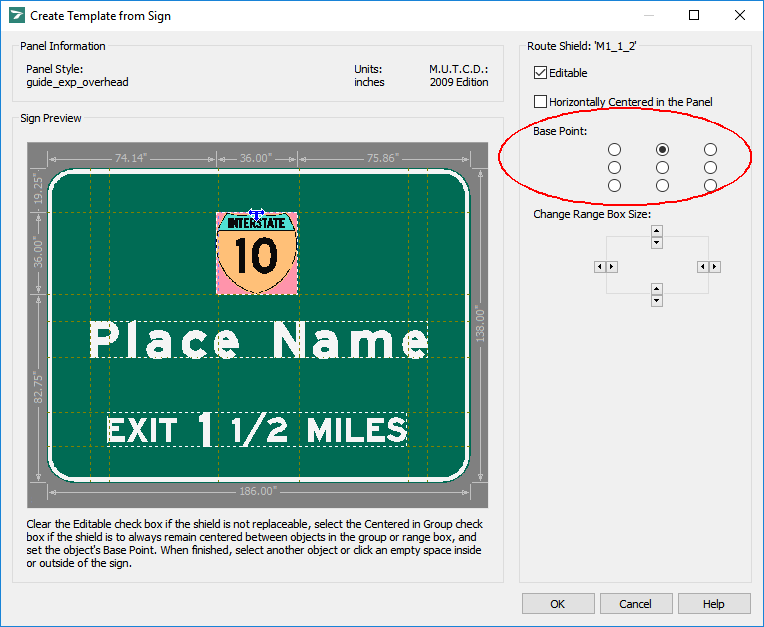Click top range box up arrow
This screenshot has width=764, height=627.
click(657, 231)
